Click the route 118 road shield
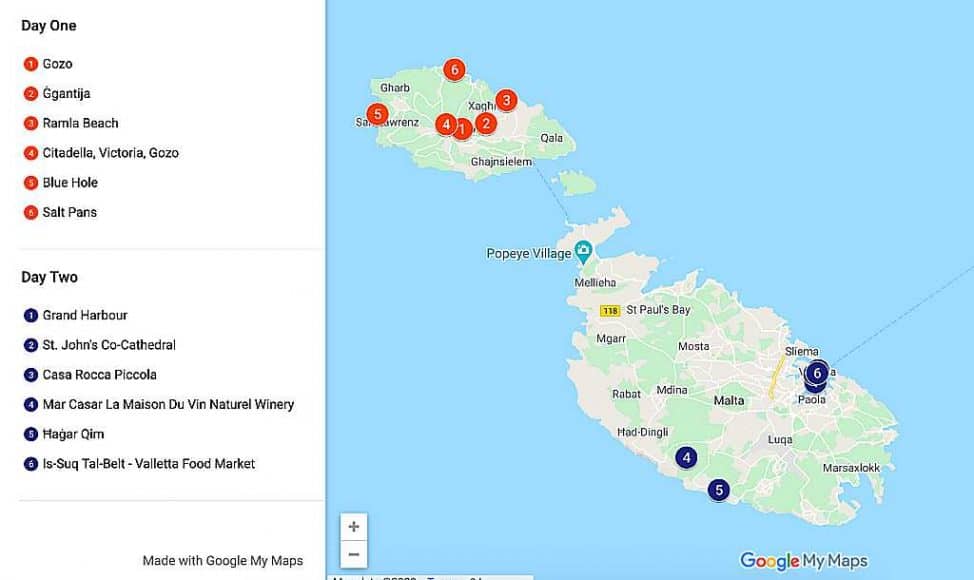Image resolution: width=974 pixels, height=580 pixels. pyautogui.click(x=610, y=311)
